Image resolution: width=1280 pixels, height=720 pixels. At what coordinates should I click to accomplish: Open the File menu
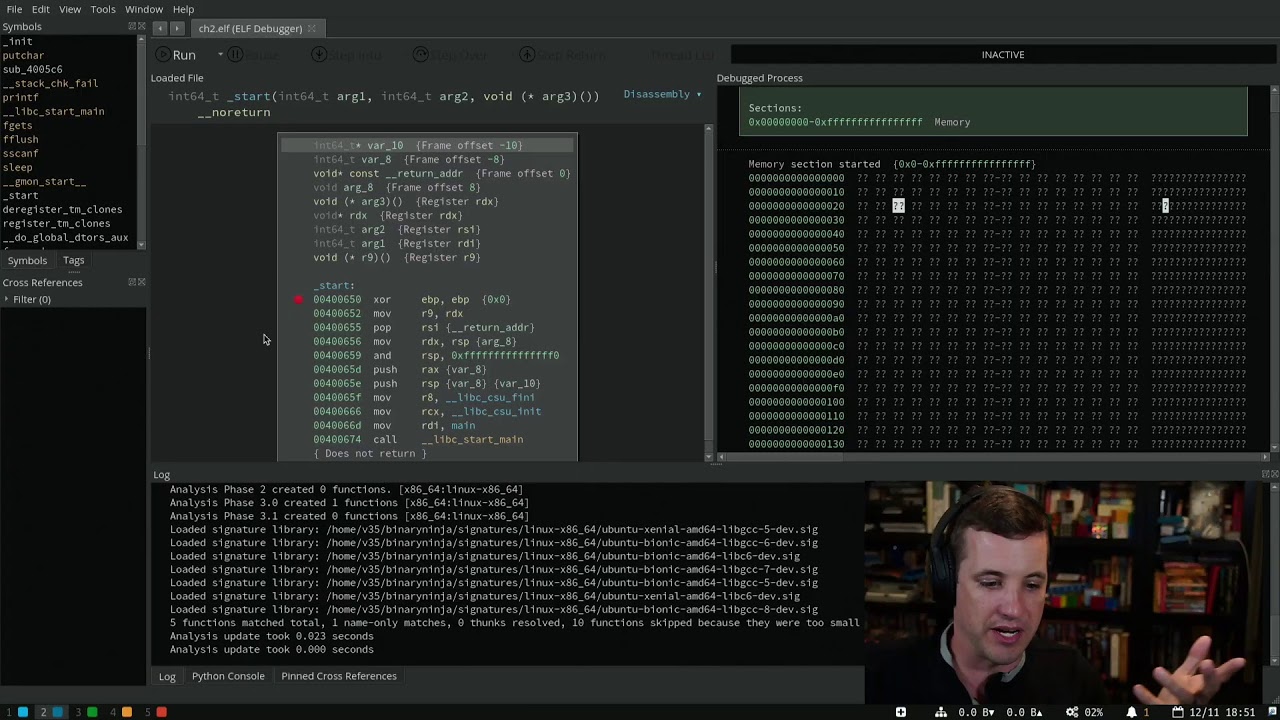14,9
